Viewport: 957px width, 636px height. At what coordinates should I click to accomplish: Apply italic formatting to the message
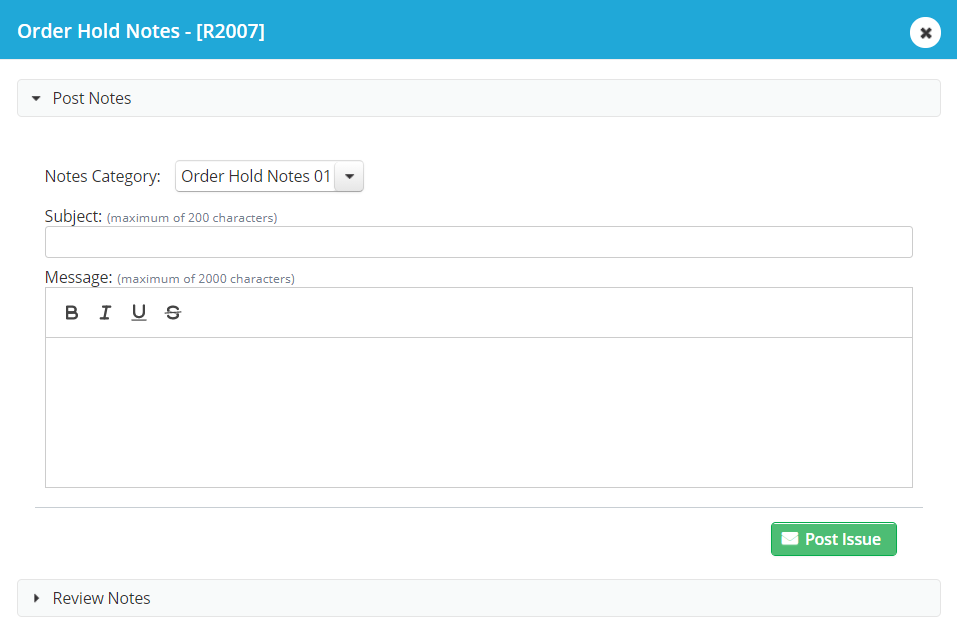pos(105,313)
